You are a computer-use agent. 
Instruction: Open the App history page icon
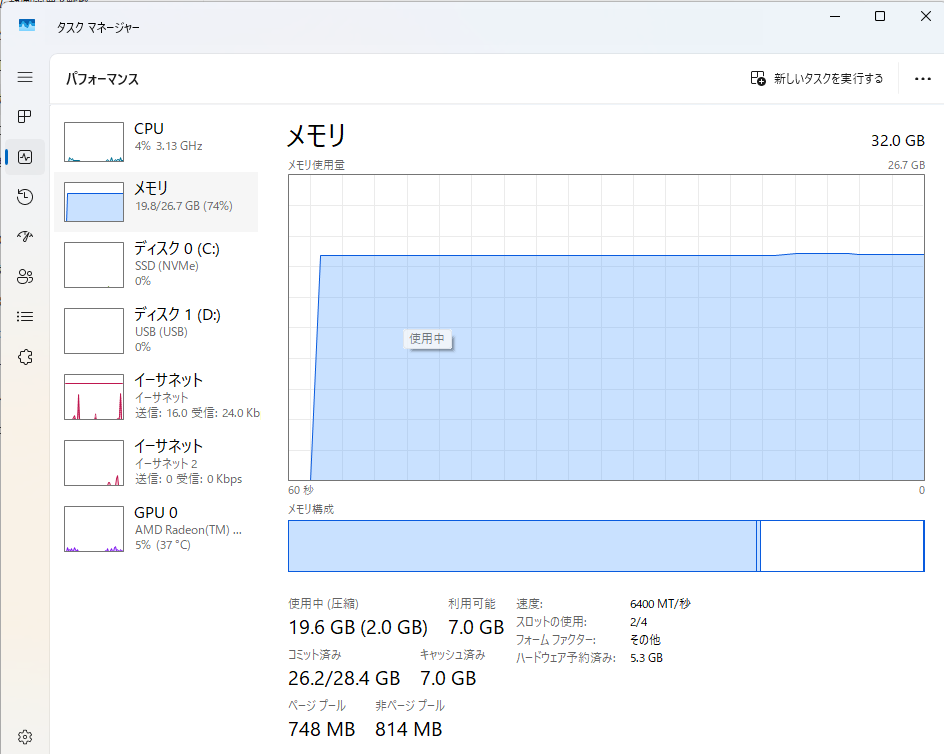[25, 197]
